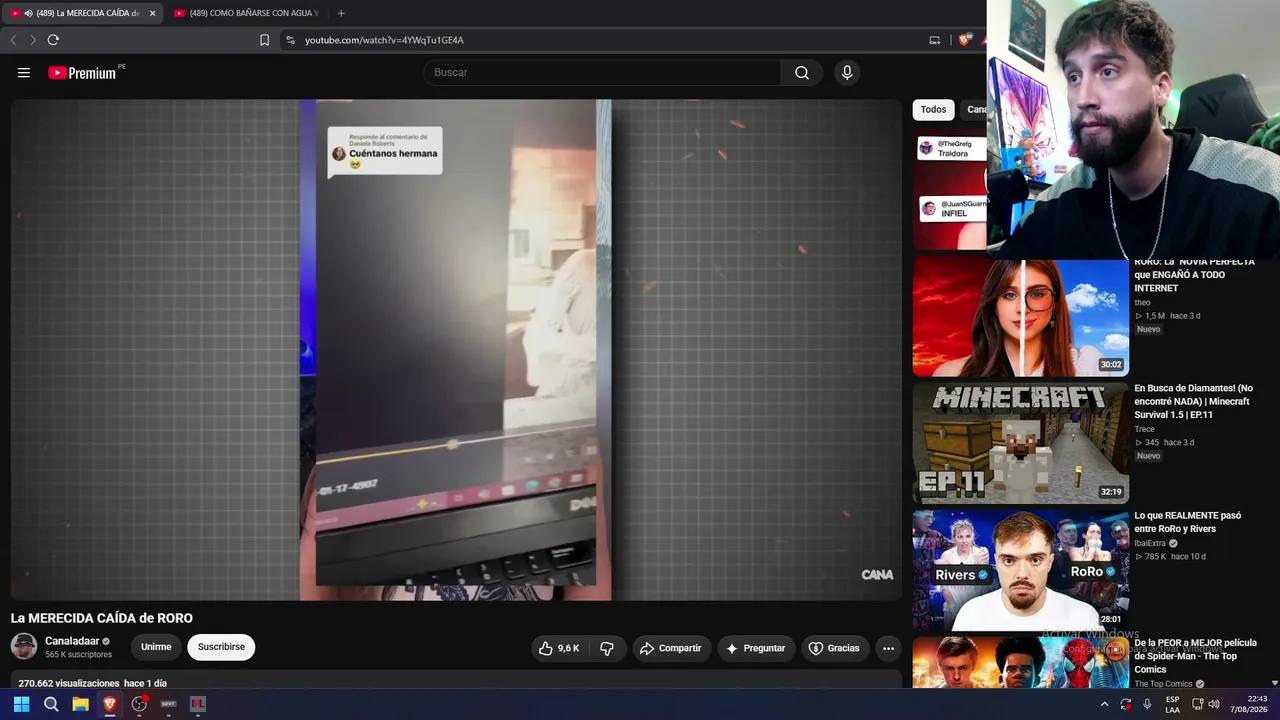Click the main video player
The height and width of the screenshot is (720, 1280).
click(x=456, y=350)
